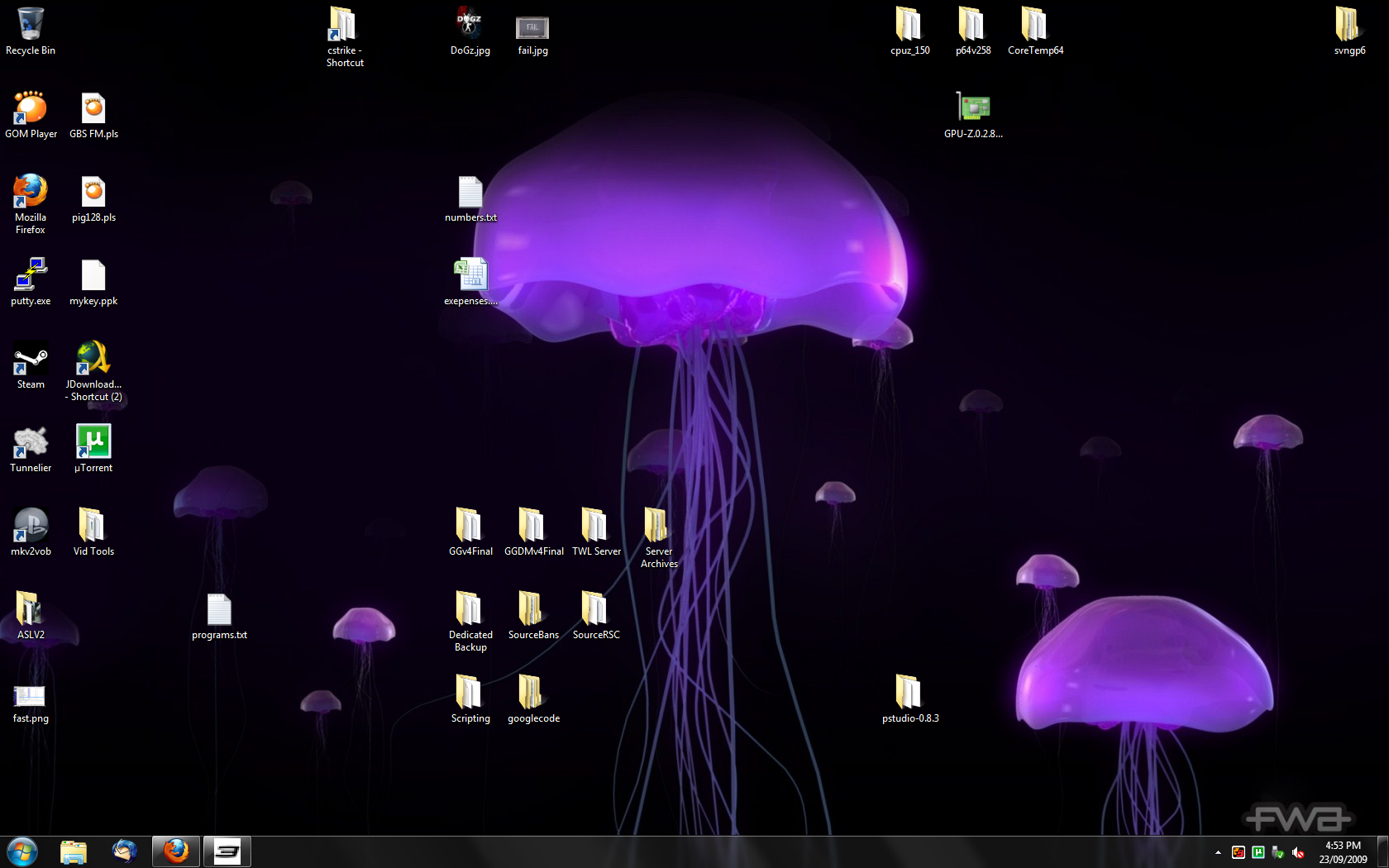
Task: Open the muted volume tray icon
Action: tap(1298, 852)
